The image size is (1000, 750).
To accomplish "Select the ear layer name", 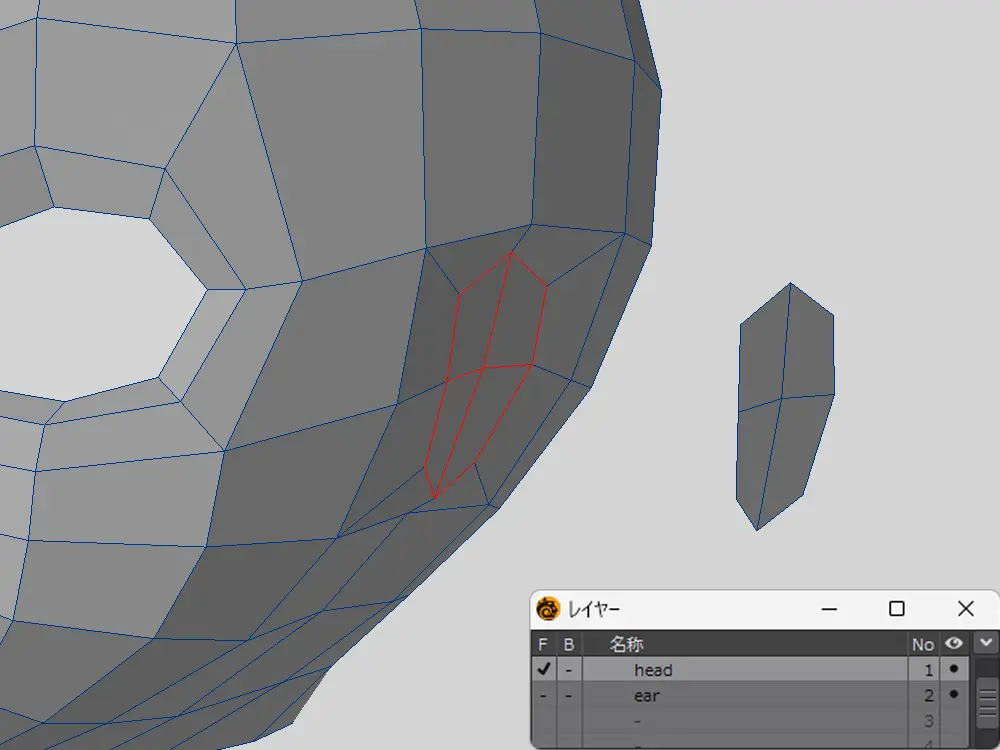I will point(646,695).
